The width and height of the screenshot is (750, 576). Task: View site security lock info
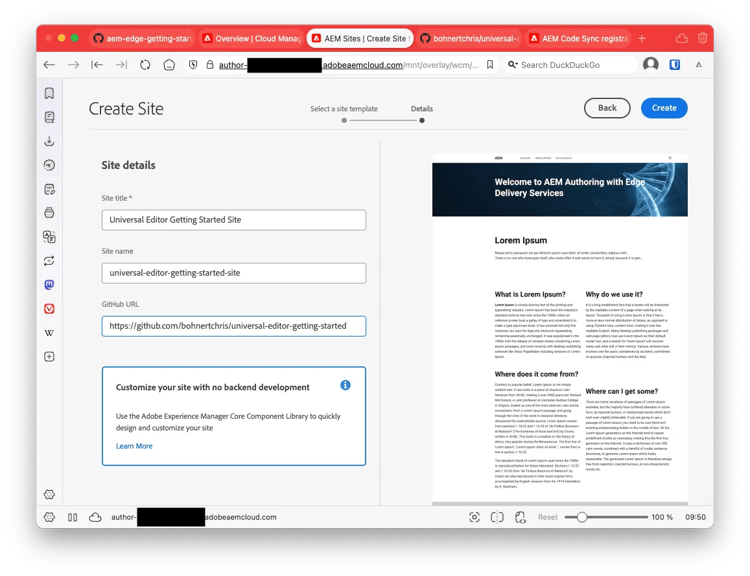pyautogui.click(x=210, y=65)
